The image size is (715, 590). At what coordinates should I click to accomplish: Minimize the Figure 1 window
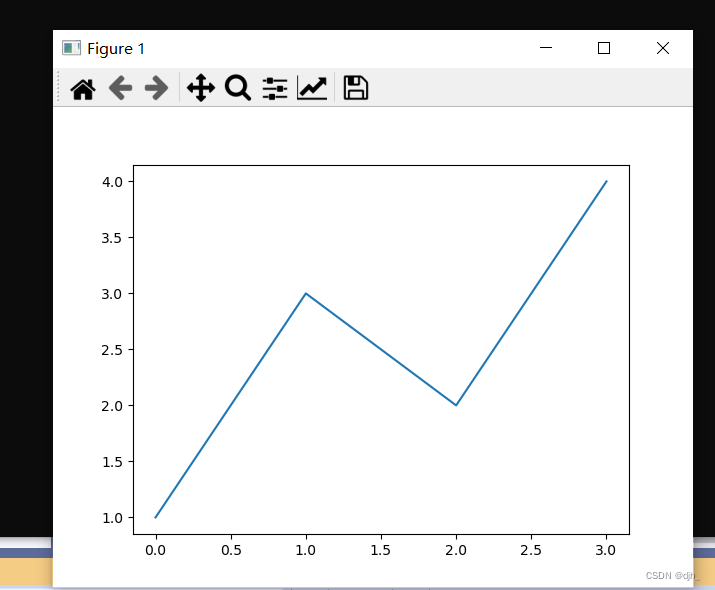tap(546, 48)
